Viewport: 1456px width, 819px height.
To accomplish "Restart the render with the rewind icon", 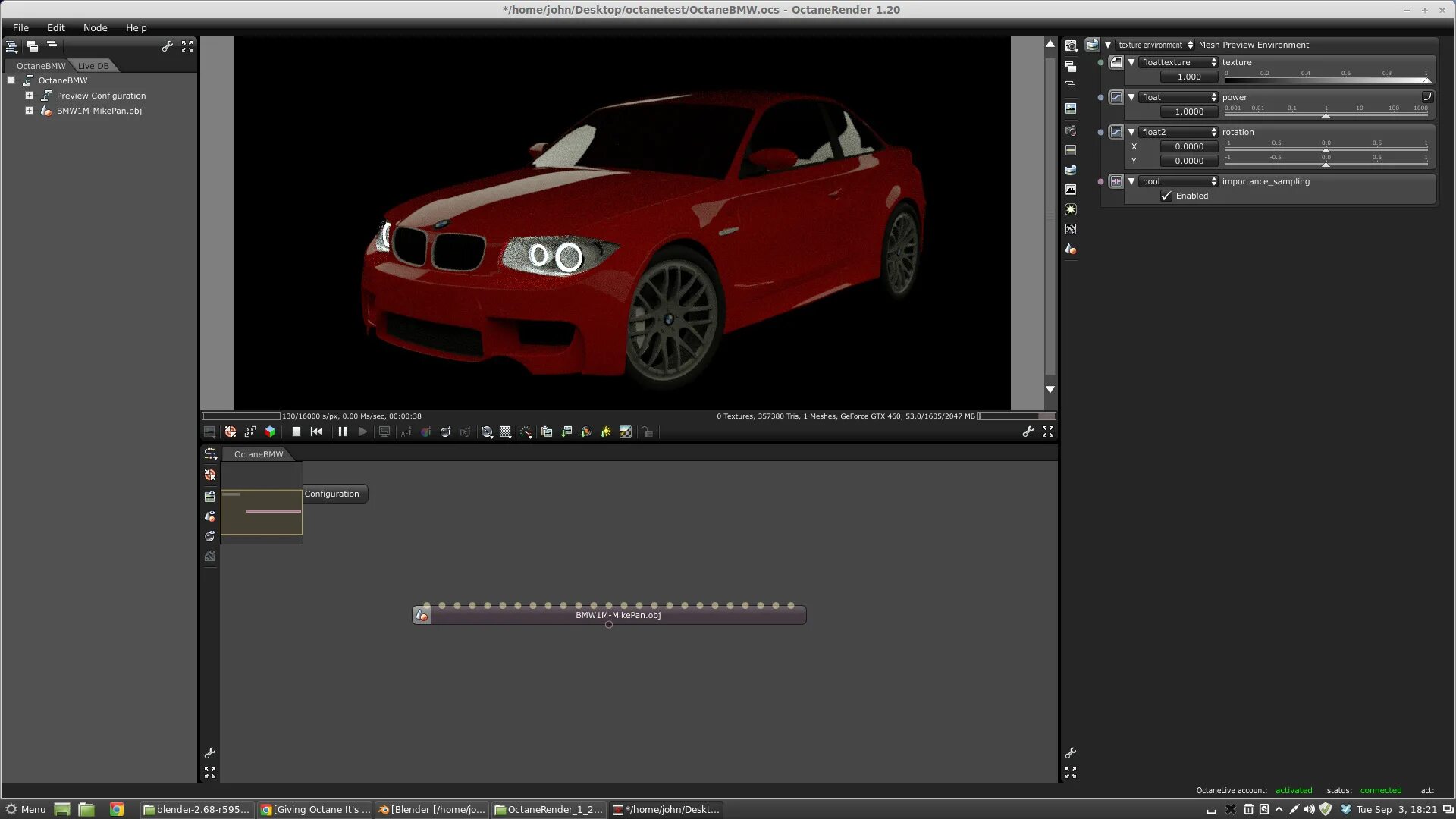I will 316,431.
